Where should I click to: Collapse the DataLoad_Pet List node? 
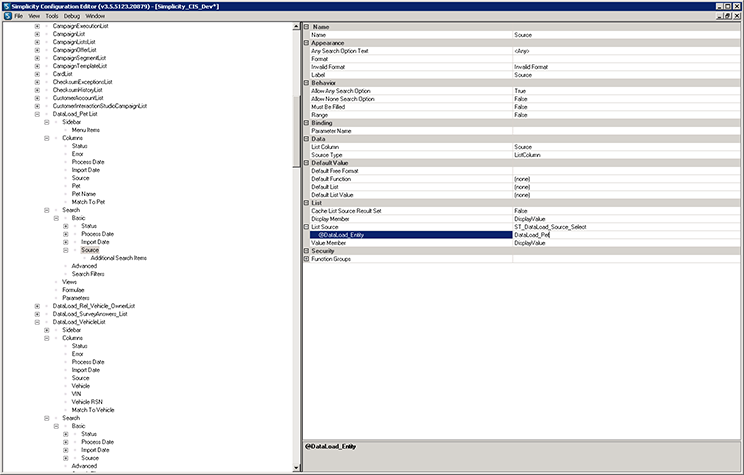coord(37,114)
